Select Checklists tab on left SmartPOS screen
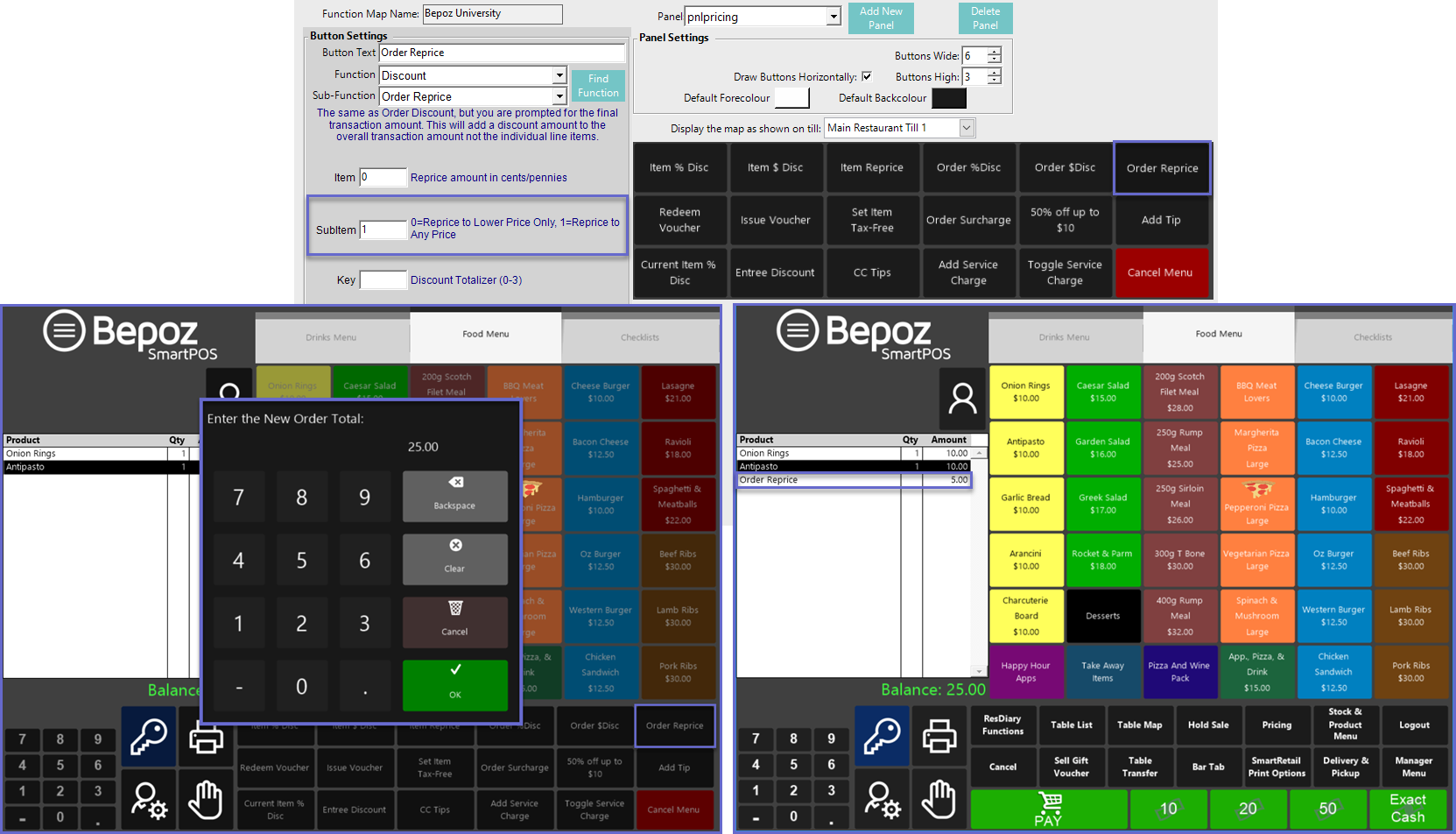The width and height of the screenshot is (1456, 834). 640,337
